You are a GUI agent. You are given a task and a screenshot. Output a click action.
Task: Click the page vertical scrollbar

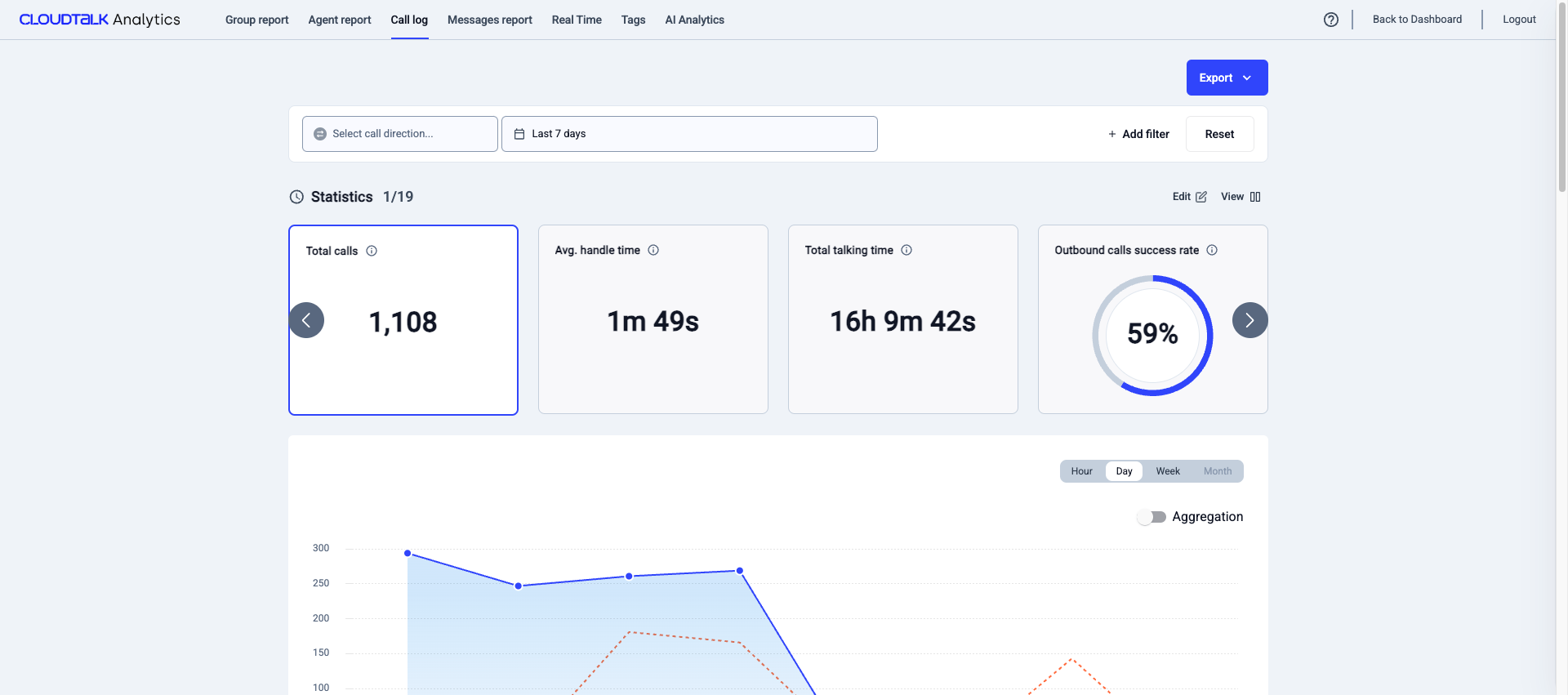pos(1561,98)
